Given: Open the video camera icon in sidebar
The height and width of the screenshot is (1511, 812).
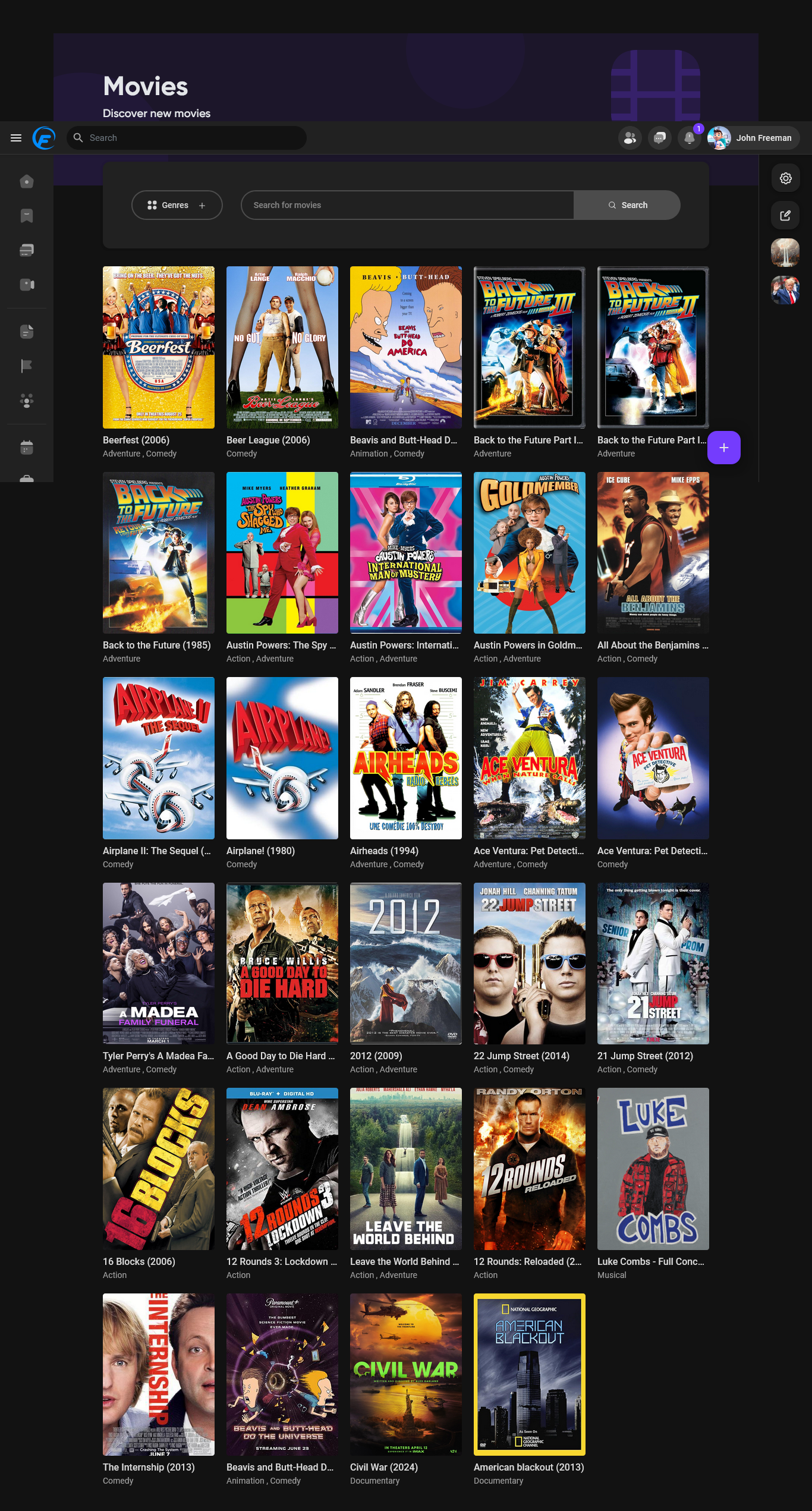Looking at the screenshot, I should click(x=27, y=285).
